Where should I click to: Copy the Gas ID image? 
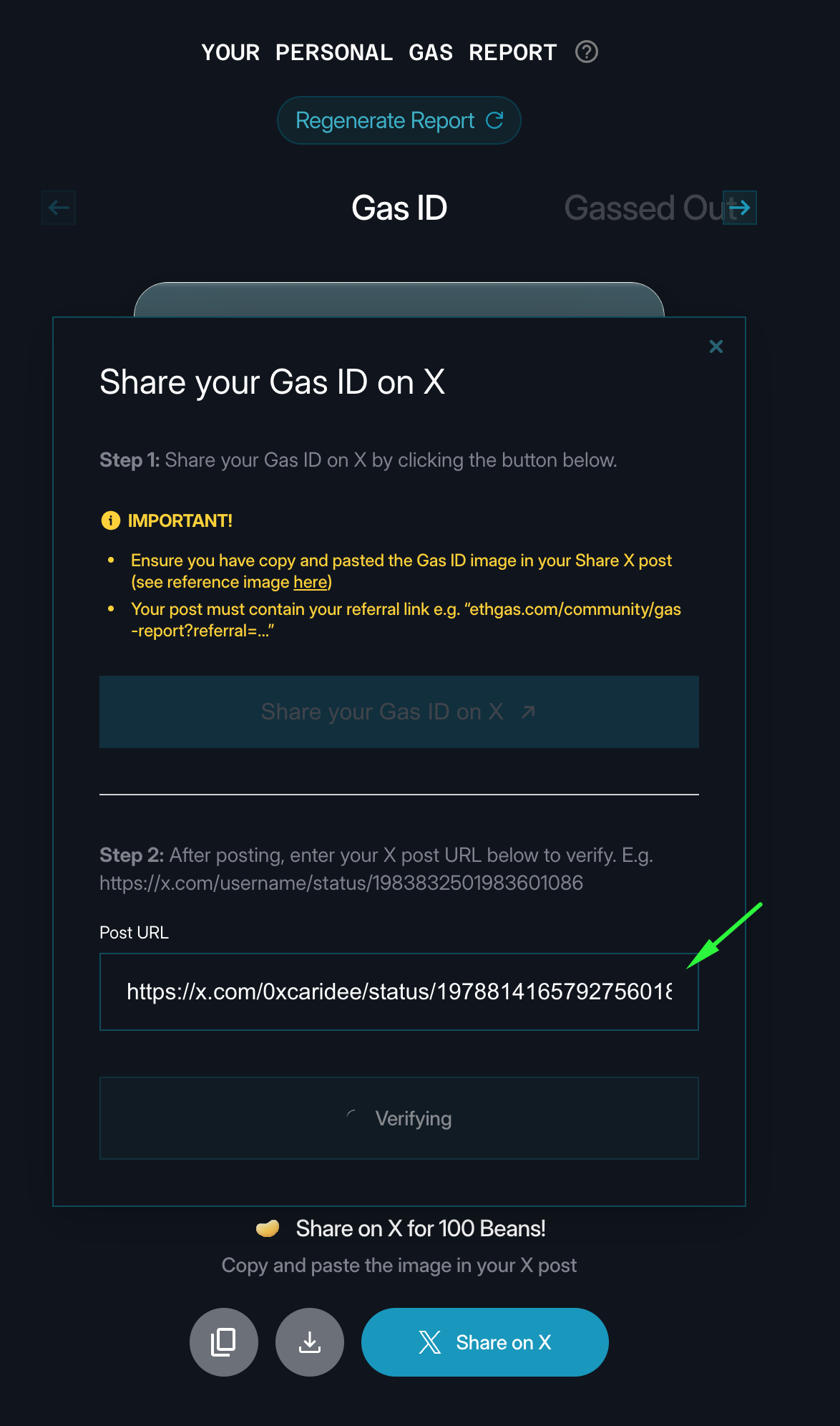pyautogui.click(x=224, y=1342)
